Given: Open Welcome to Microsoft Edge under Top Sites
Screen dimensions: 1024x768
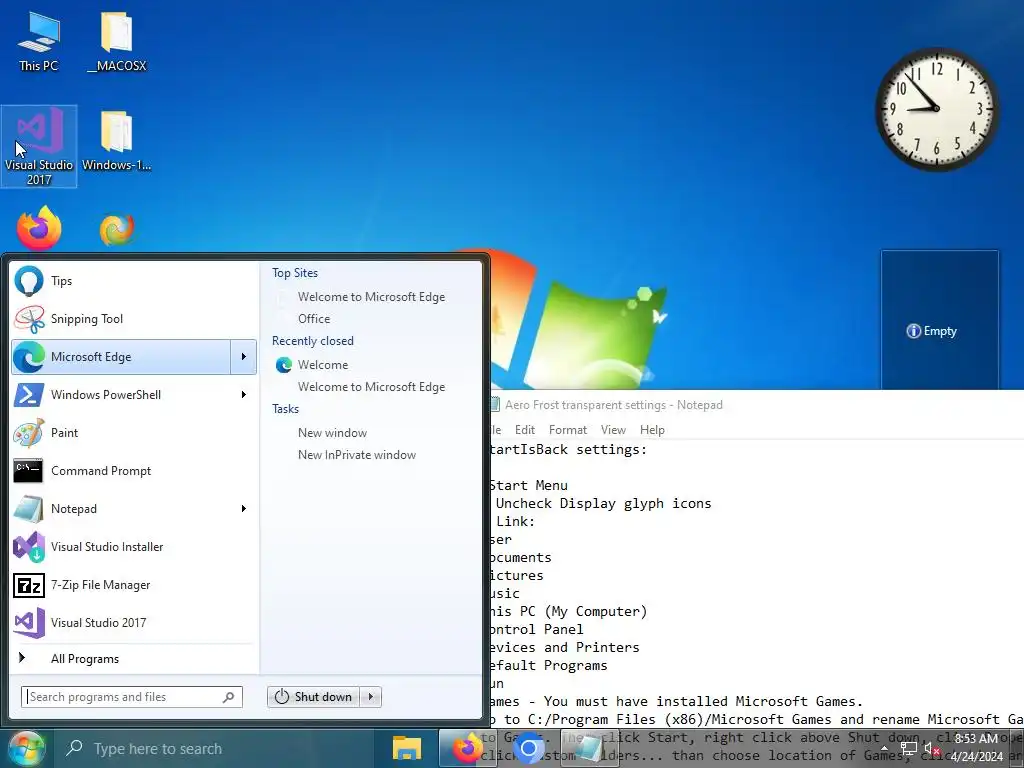Looking at the screenshot, I should tap(370, 296).
